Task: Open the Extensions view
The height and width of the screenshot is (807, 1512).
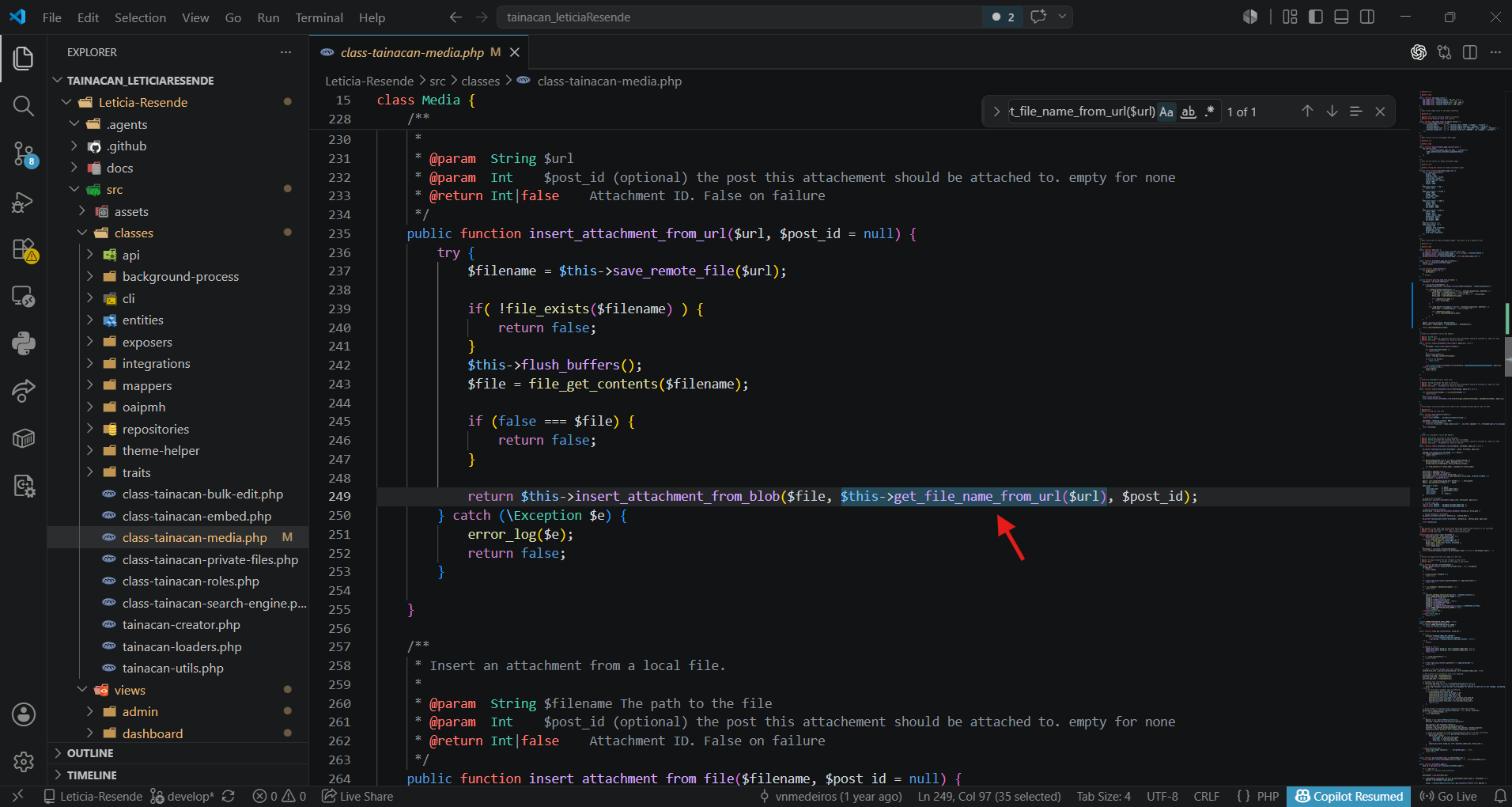Action: (24, 250)
